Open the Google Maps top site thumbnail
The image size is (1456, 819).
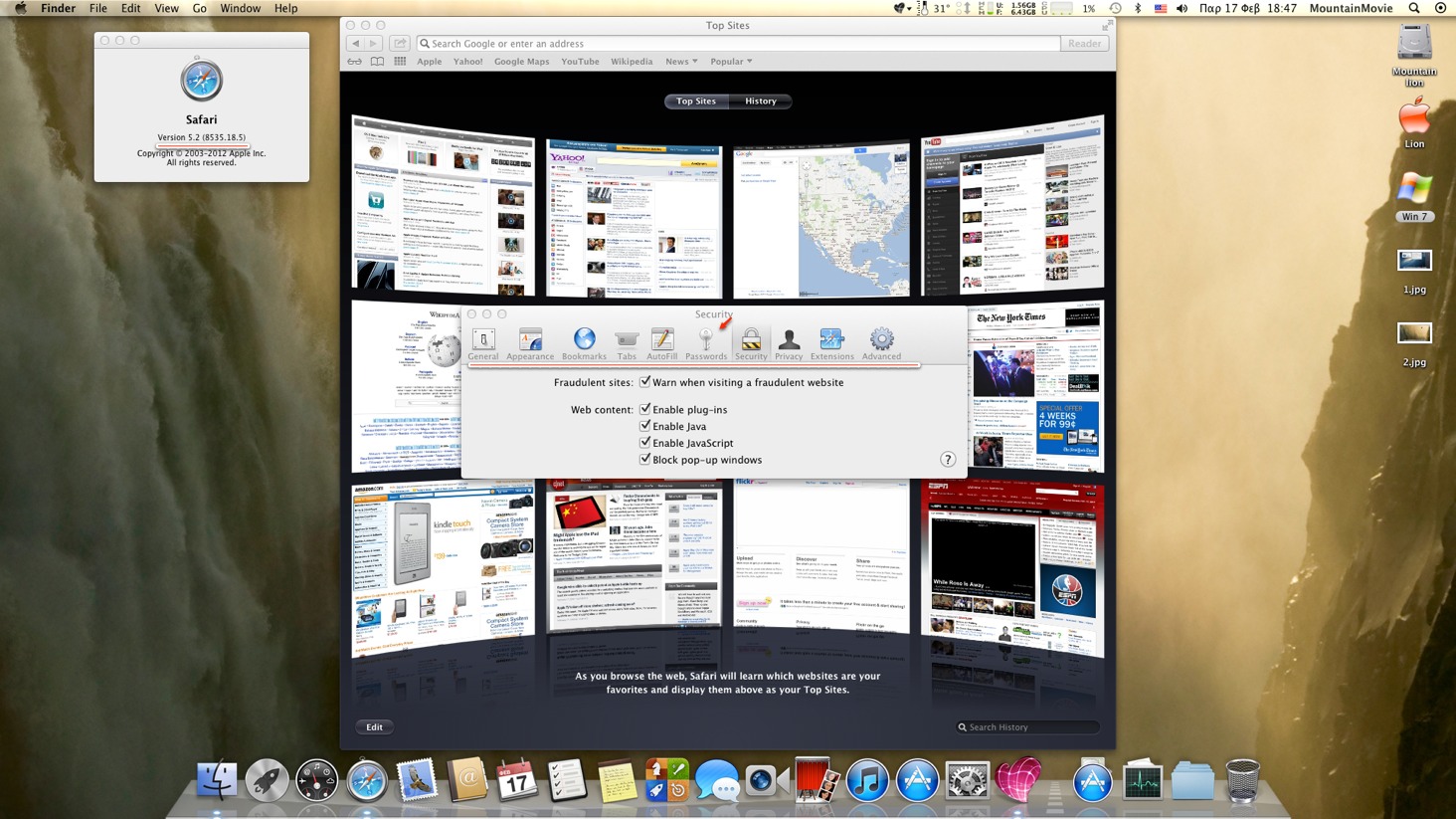821,220
